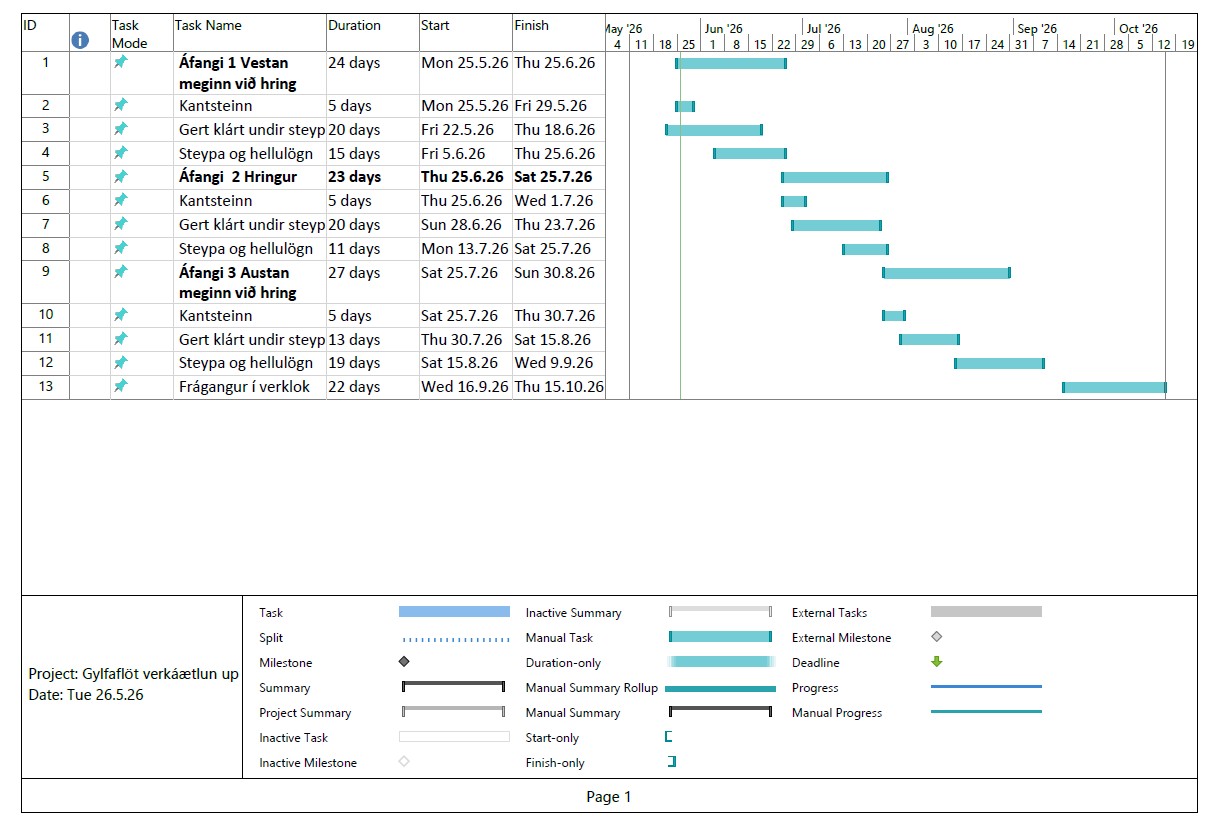This screenshot has width=1207, height=821.
Task: Click the Finish-only bracket symbol in the legend
Action: (x=672, y=762)
